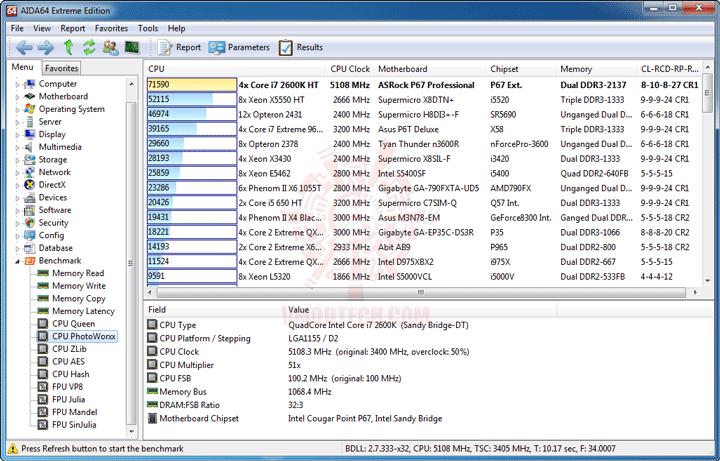Switch to the Menu tab
Screen dimensions: 720x461
[x=22, y=67]
